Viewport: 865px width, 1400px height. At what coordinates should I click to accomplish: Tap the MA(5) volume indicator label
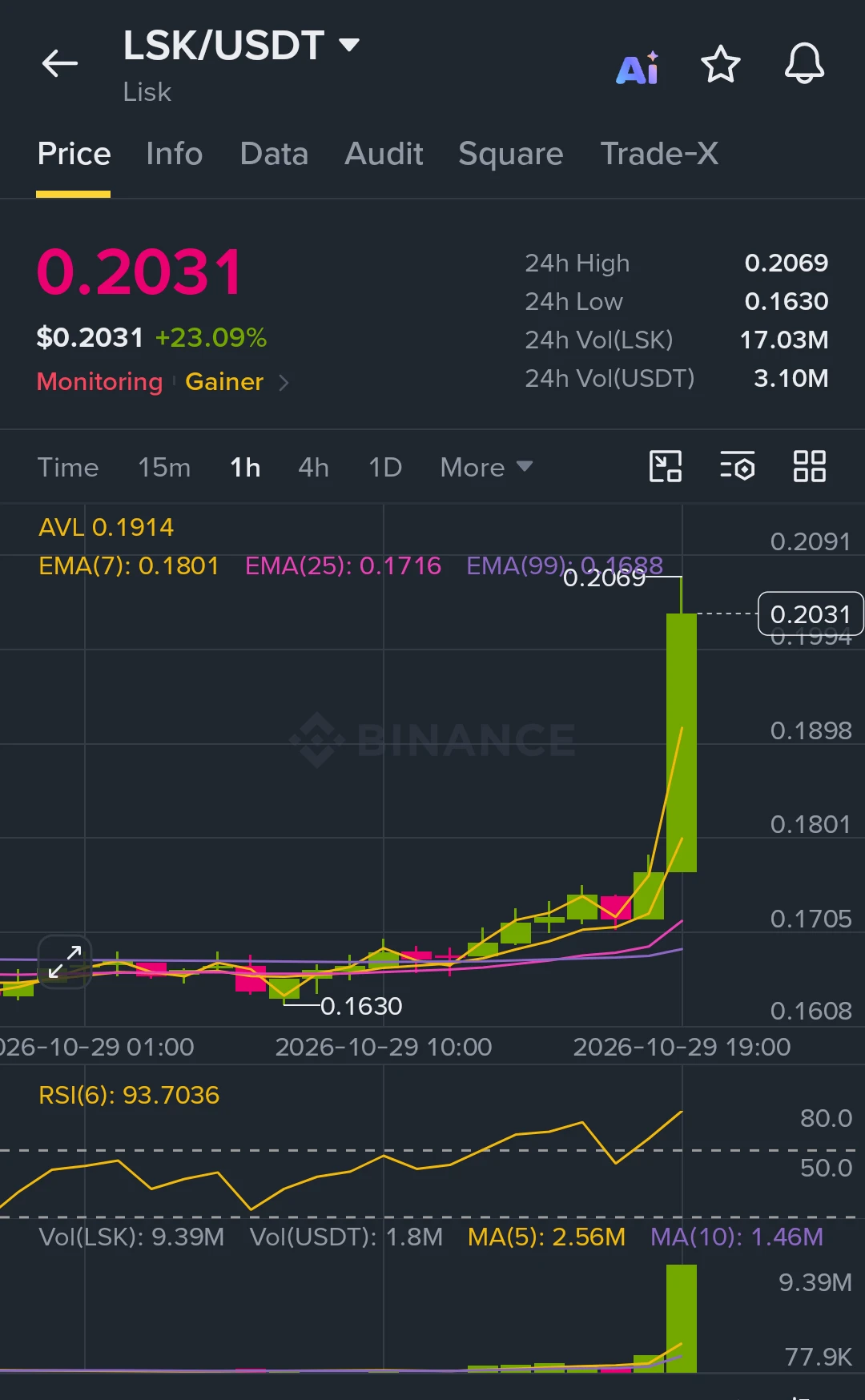[546, 1237]
